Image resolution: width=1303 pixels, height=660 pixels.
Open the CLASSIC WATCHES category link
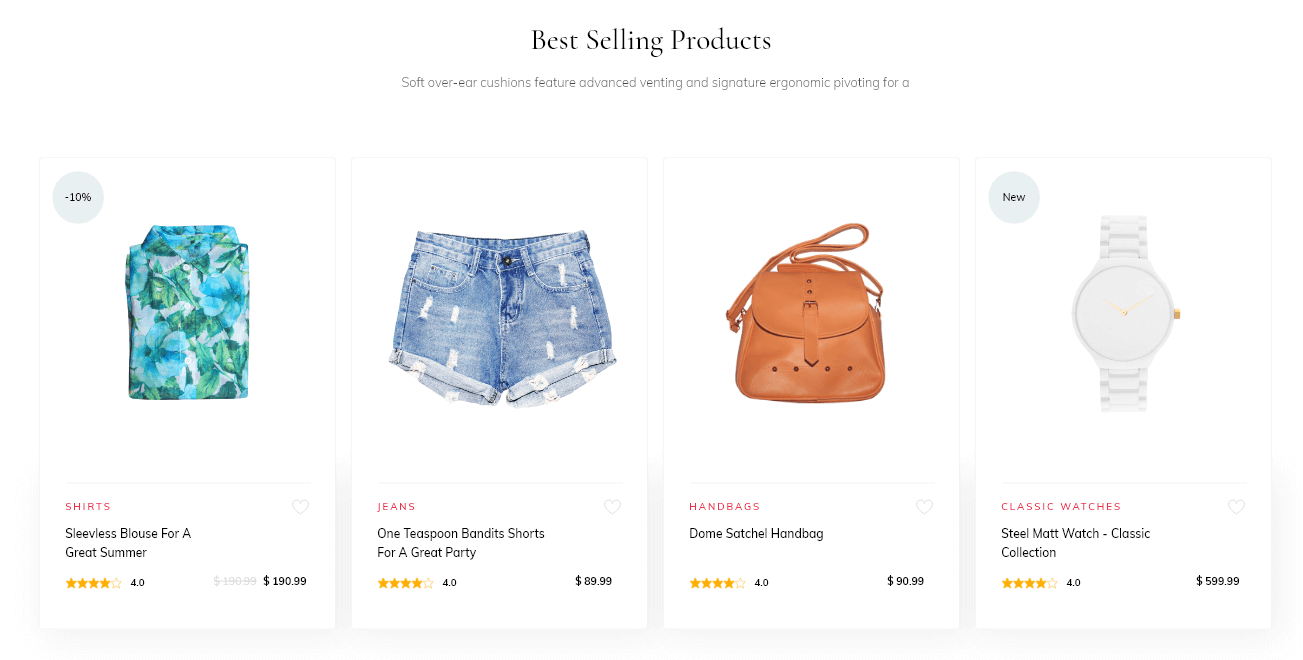click(1061, 506)
